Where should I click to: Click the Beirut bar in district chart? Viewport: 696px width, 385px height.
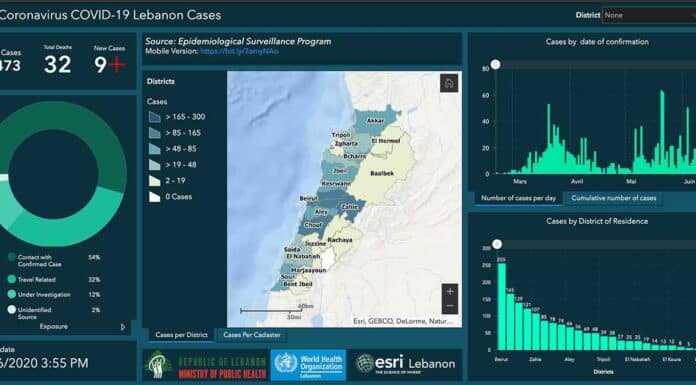point(502,306)
